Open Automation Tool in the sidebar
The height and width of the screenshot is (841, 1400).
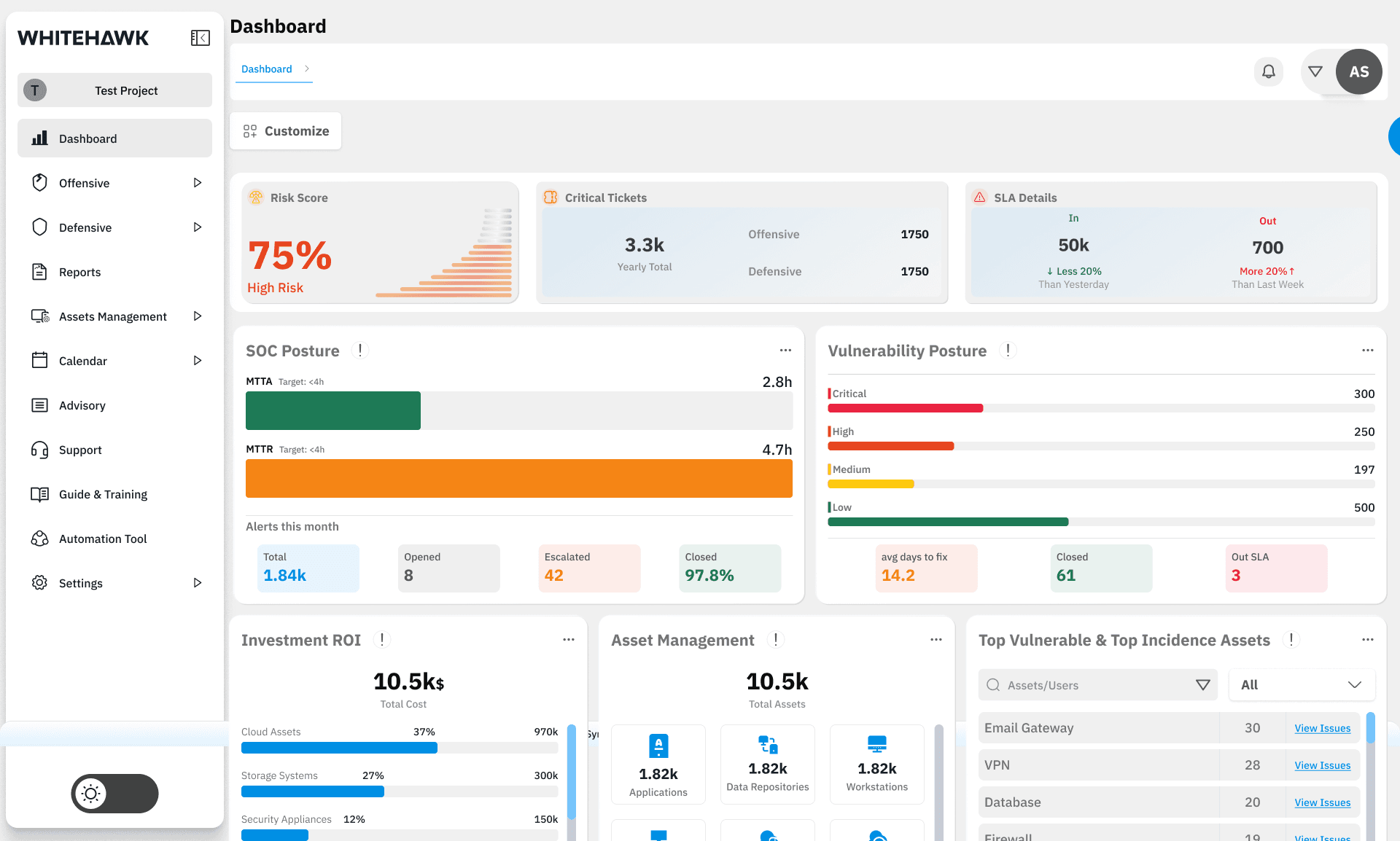pos(114,538)
